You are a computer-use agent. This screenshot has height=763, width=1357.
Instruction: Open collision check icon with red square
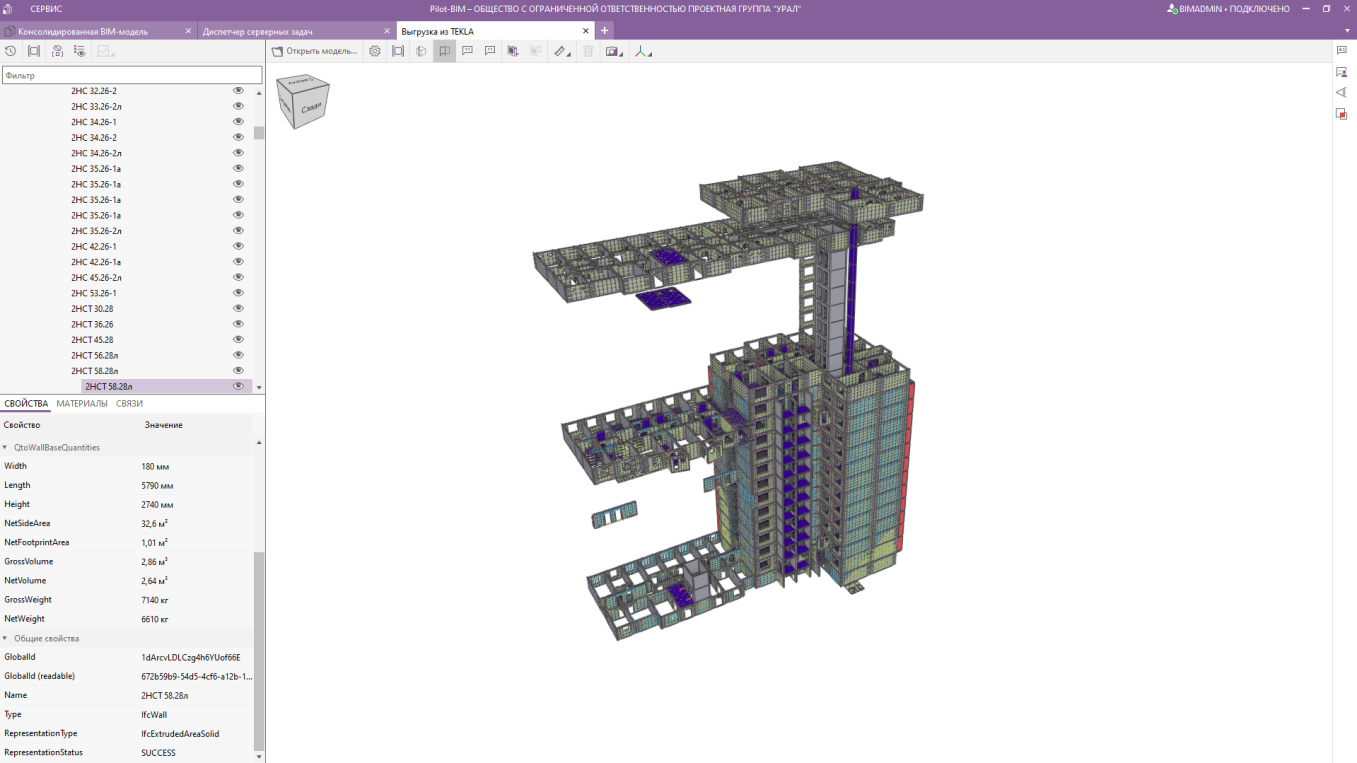[x=1342, y=114]
